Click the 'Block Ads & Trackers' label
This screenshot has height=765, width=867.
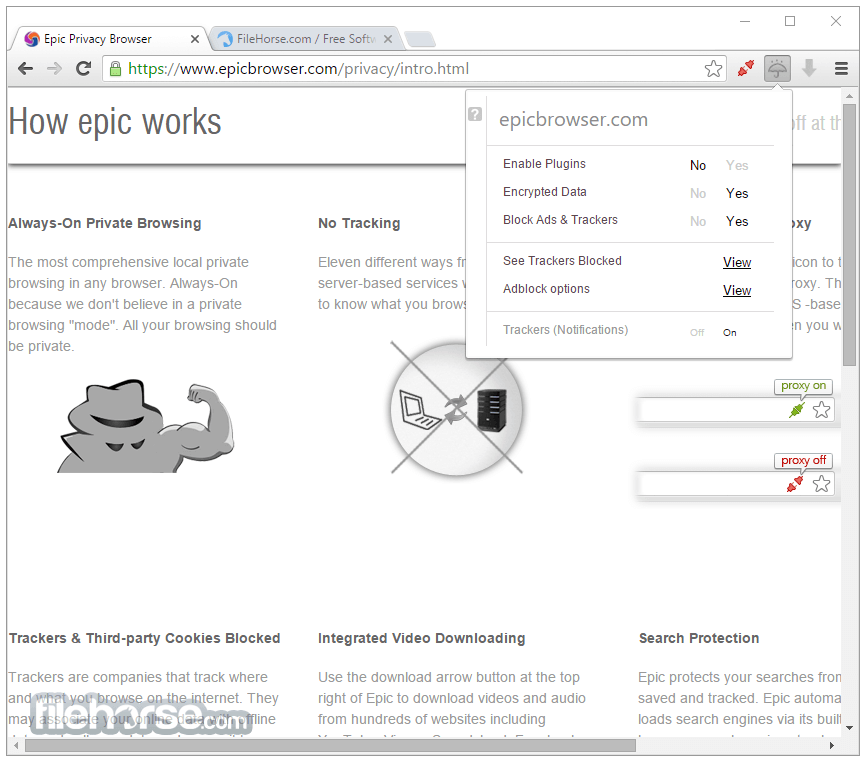pyautogui.click(x=560, y=221)
